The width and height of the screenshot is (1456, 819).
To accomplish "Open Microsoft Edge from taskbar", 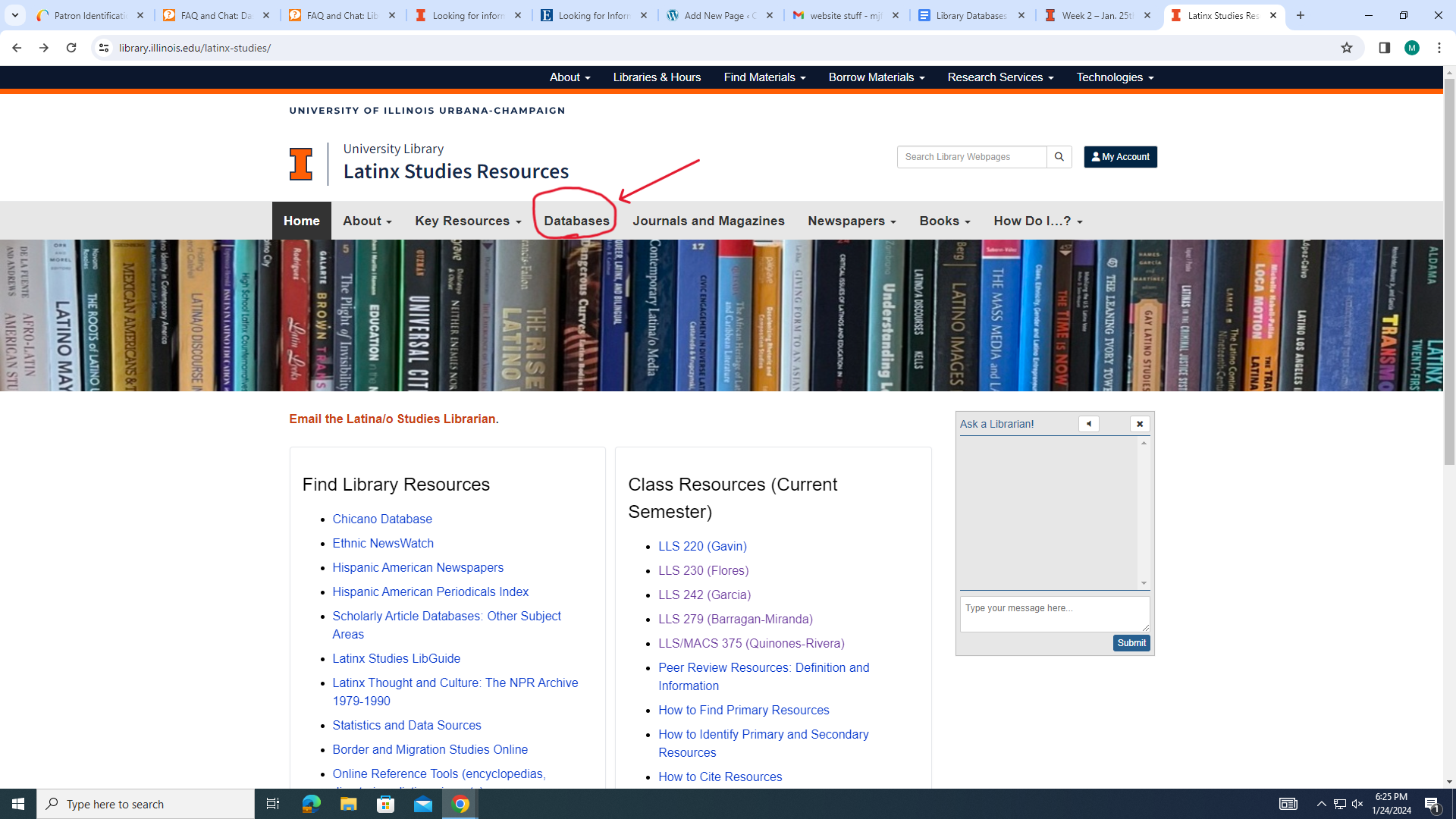I will click(x=311, y=804).
